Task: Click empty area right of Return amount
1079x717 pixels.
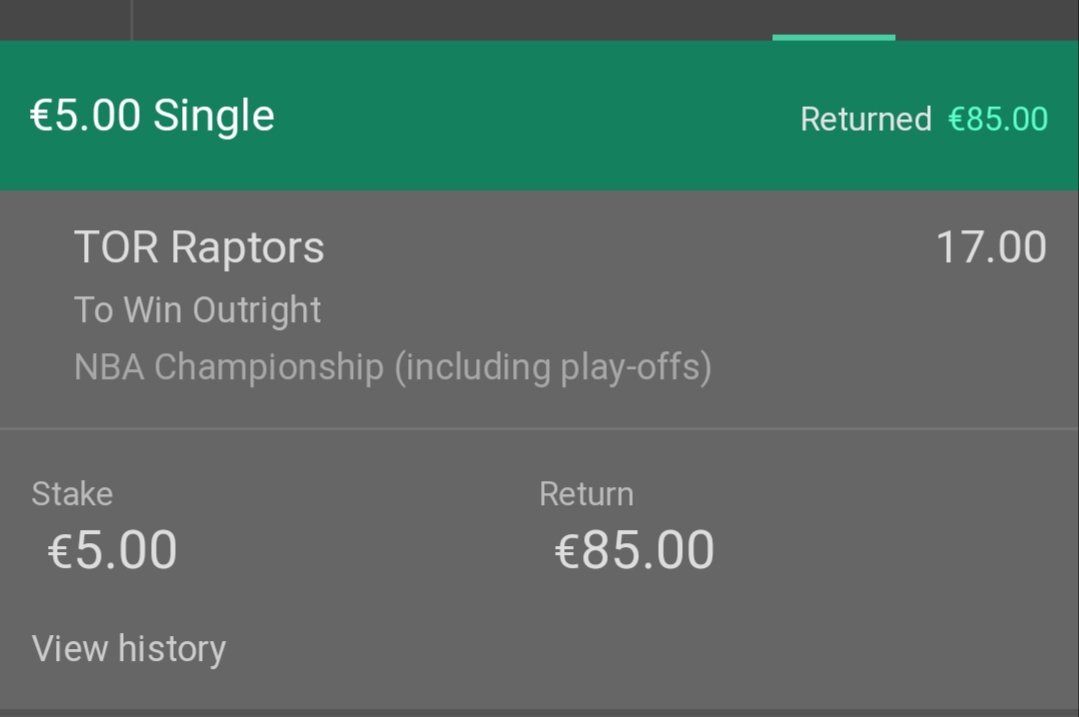Action: [x=895, y=550]
